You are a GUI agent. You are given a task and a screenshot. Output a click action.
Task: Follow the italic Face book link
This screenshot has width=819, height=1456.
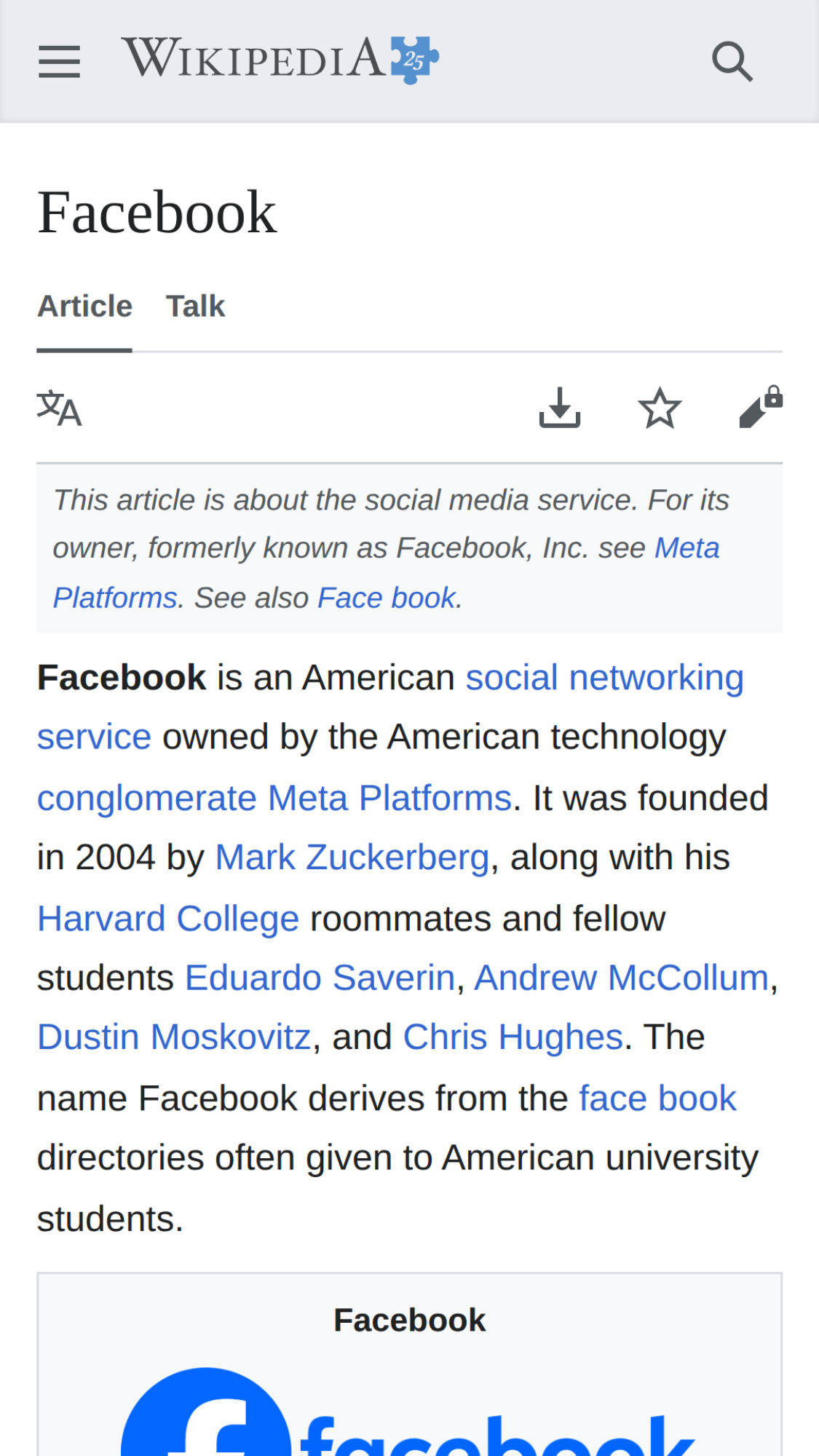(x=387, y=598)
